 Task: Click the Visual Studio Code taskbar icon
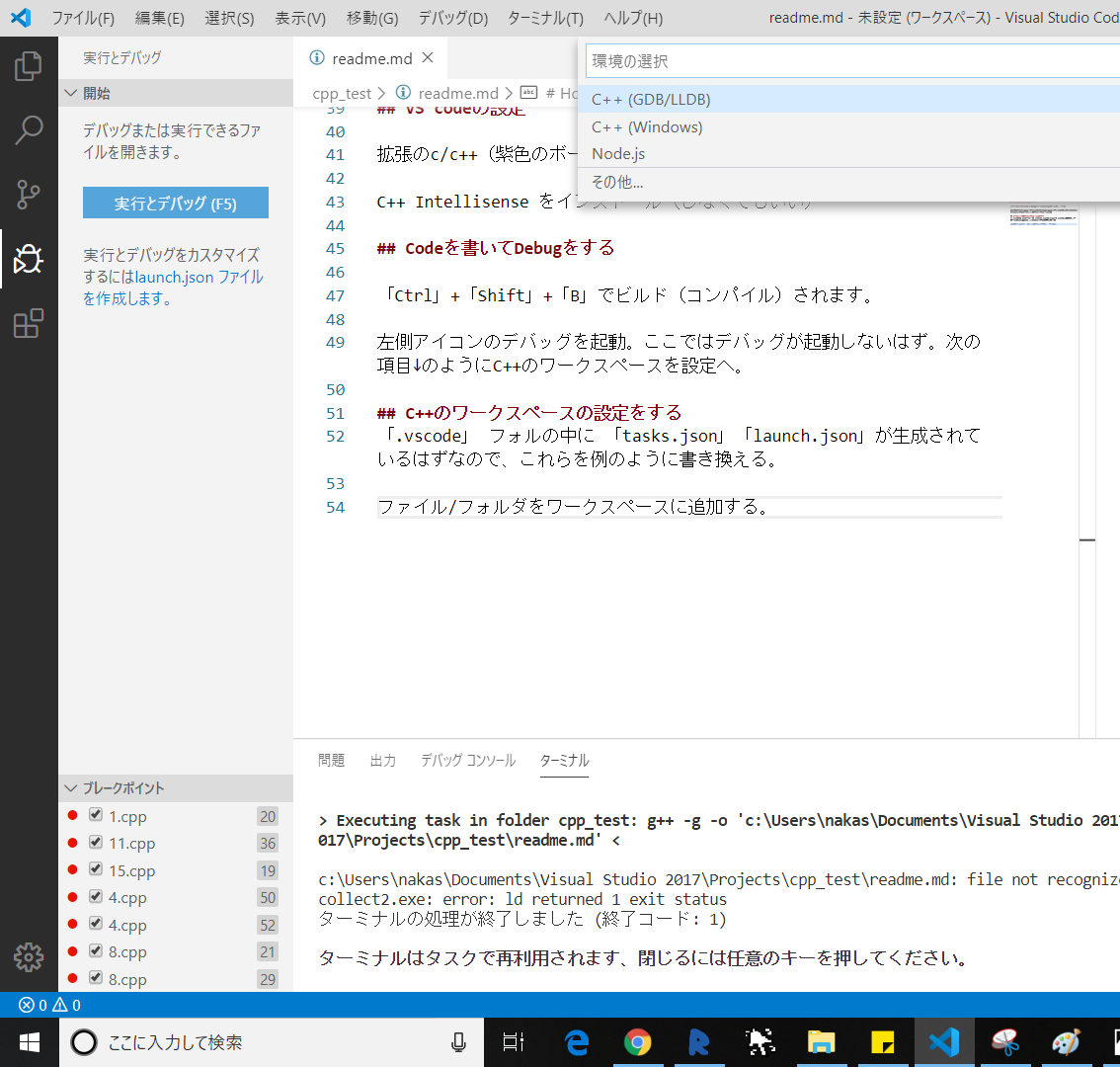[943, 1042]
